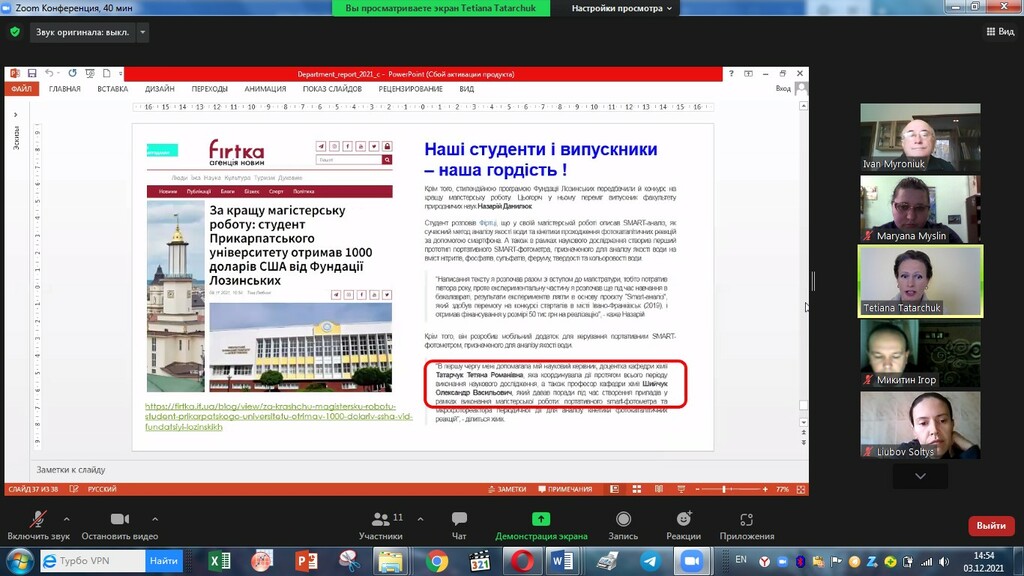Click the Undo arrow in PowerPoint toolbar
The image size is (1024, 576).
point(49,74)
